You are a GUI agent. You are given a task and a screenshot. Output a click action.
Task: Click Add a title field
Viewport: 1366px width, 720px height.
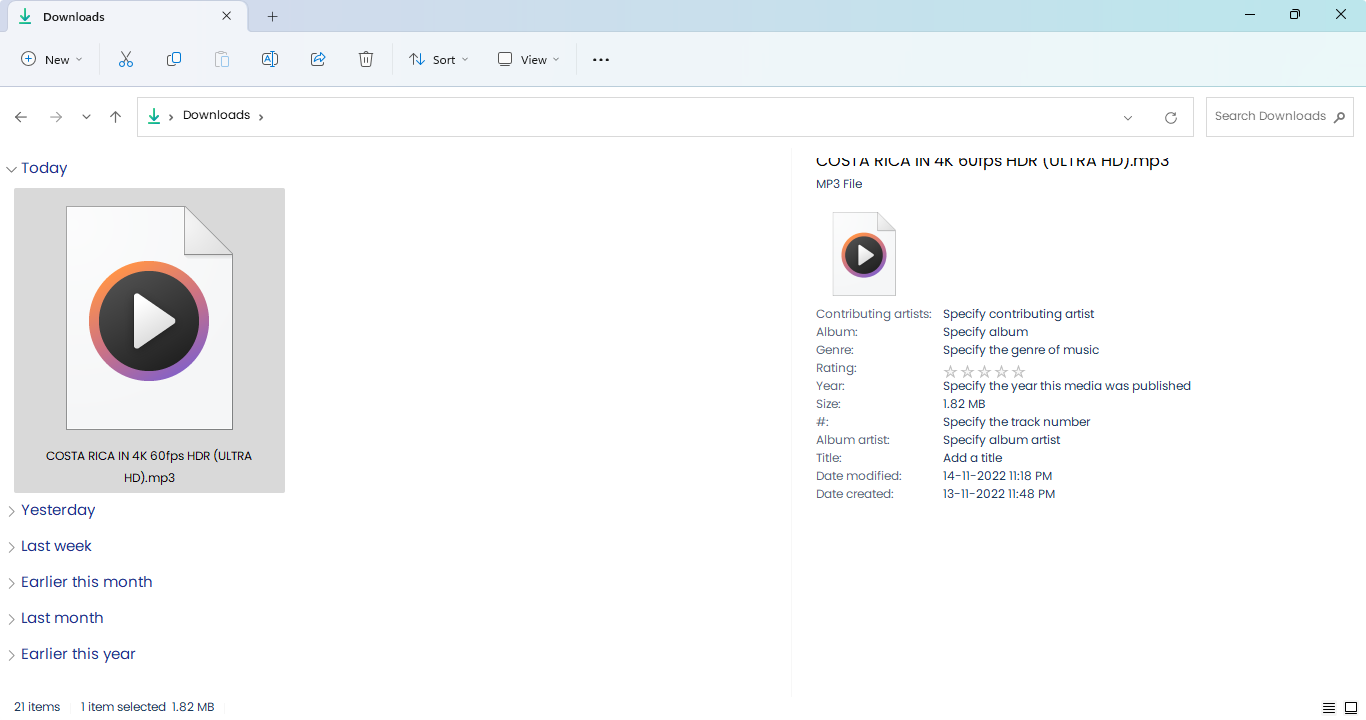pos(972,457)
